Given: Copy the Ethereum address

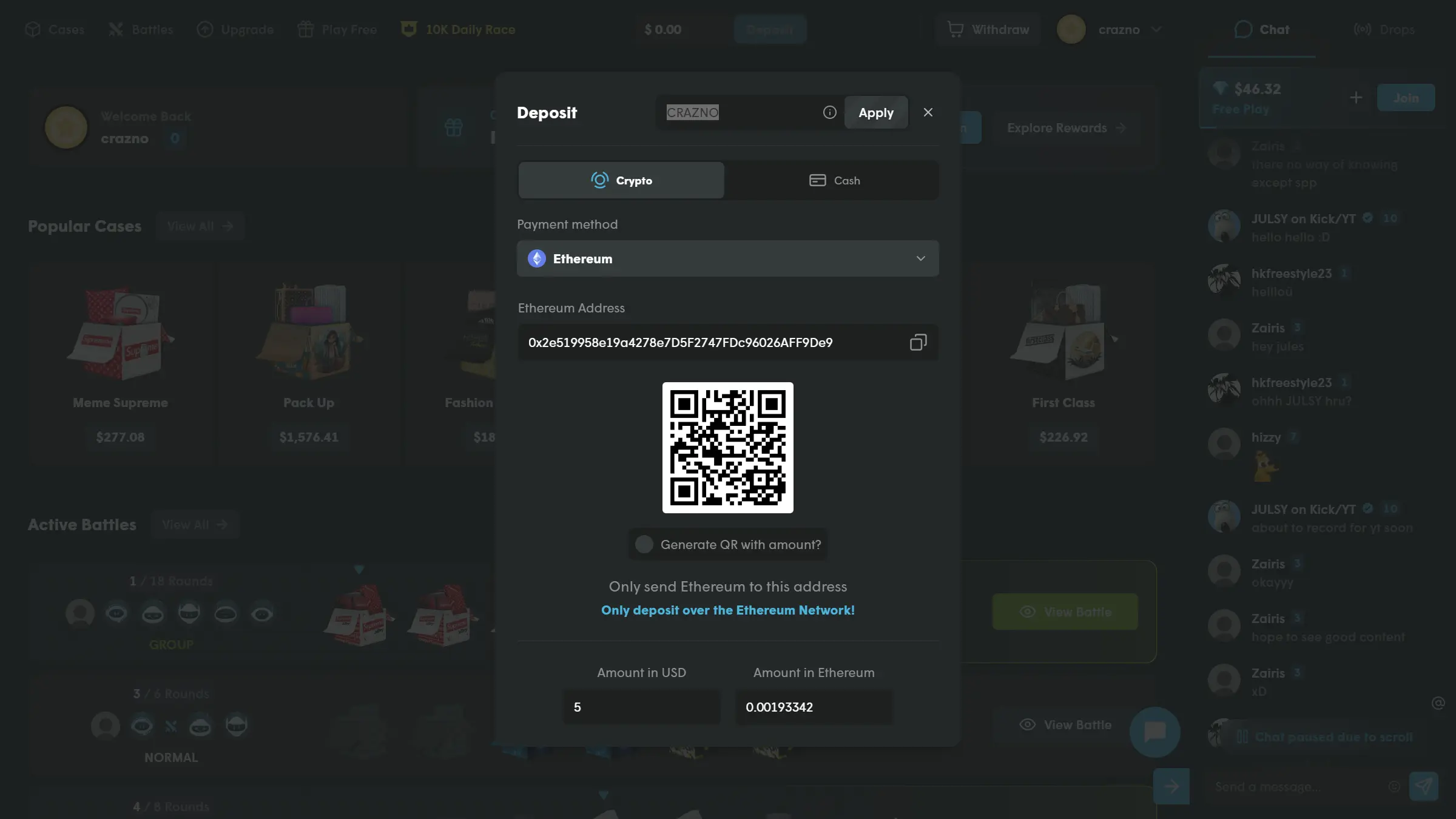Looking at the screenshot, I should point(918,342).
